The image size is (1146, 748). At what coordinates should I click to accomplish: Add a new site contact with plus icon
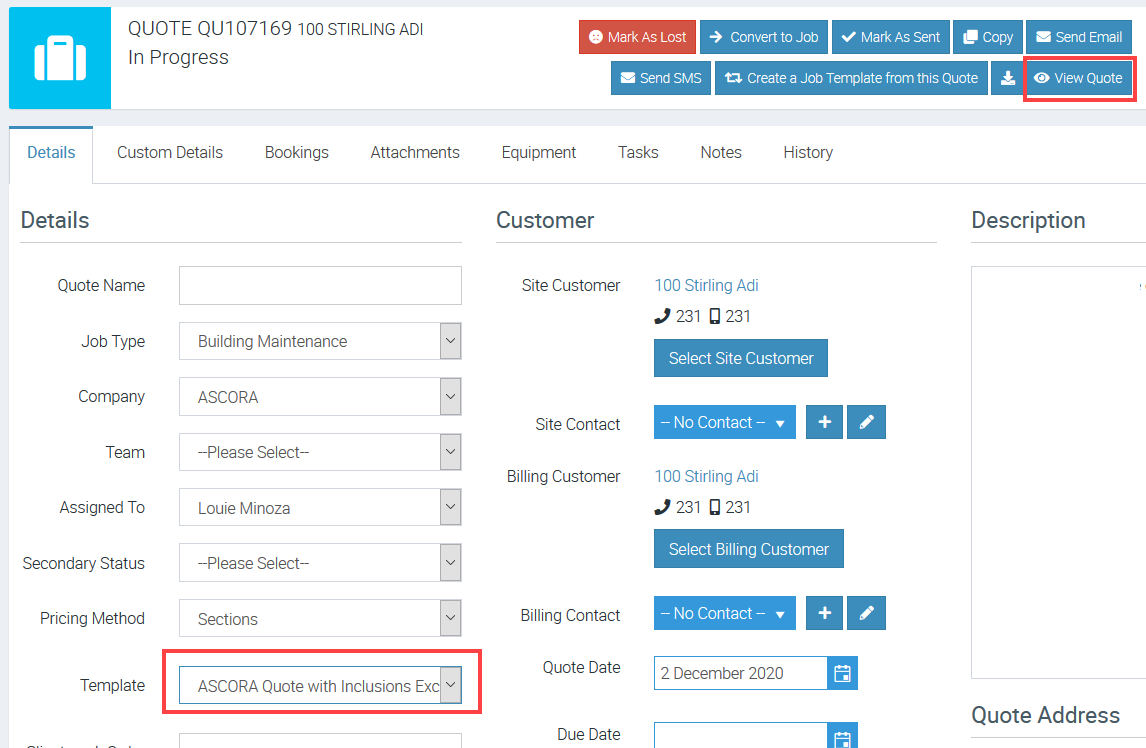pyautogui.click(x=824, y=422)
